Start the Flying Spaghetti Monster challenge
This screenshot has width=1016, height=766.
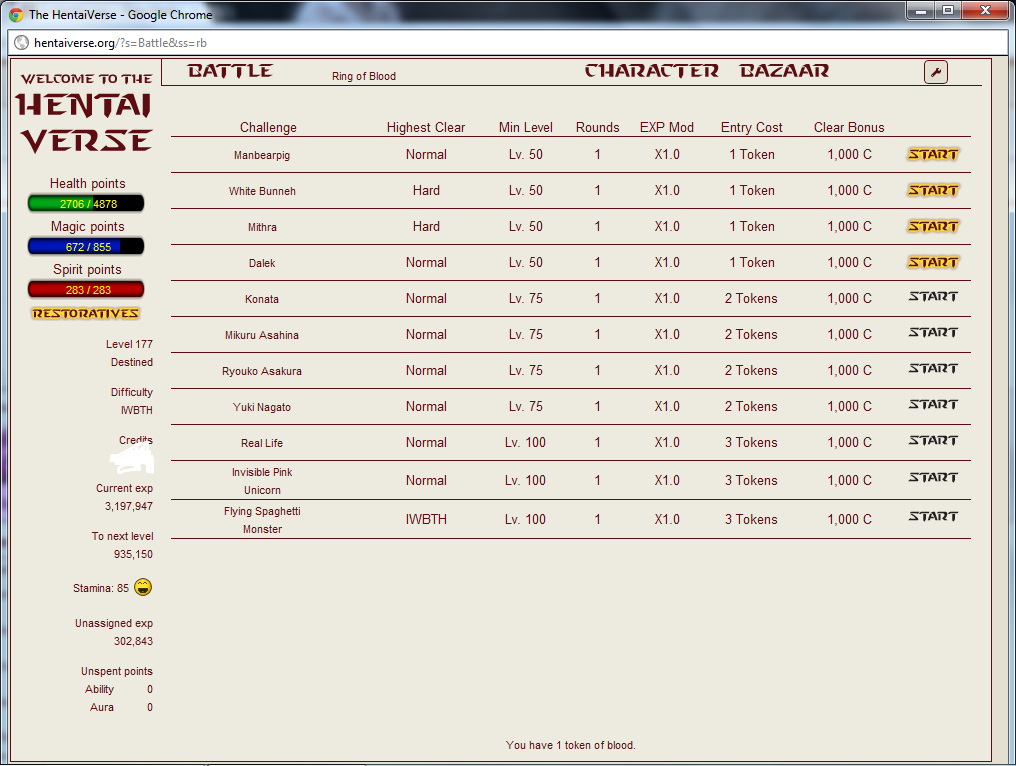click(932, 516)
